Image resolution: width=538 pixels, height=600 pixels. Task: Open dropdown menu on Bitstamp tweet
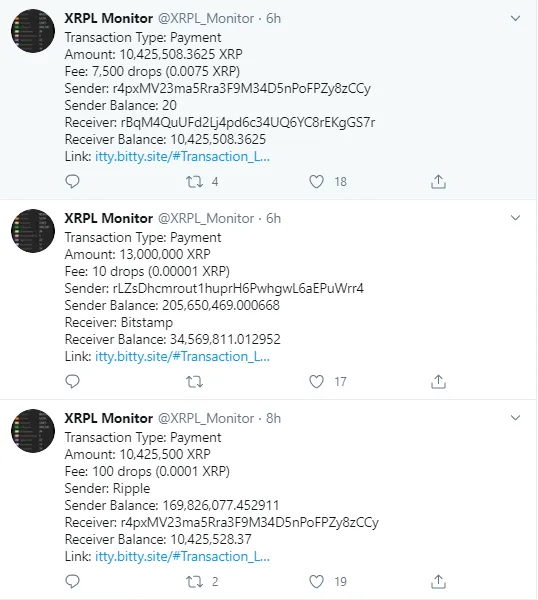(x=515, y=218)
